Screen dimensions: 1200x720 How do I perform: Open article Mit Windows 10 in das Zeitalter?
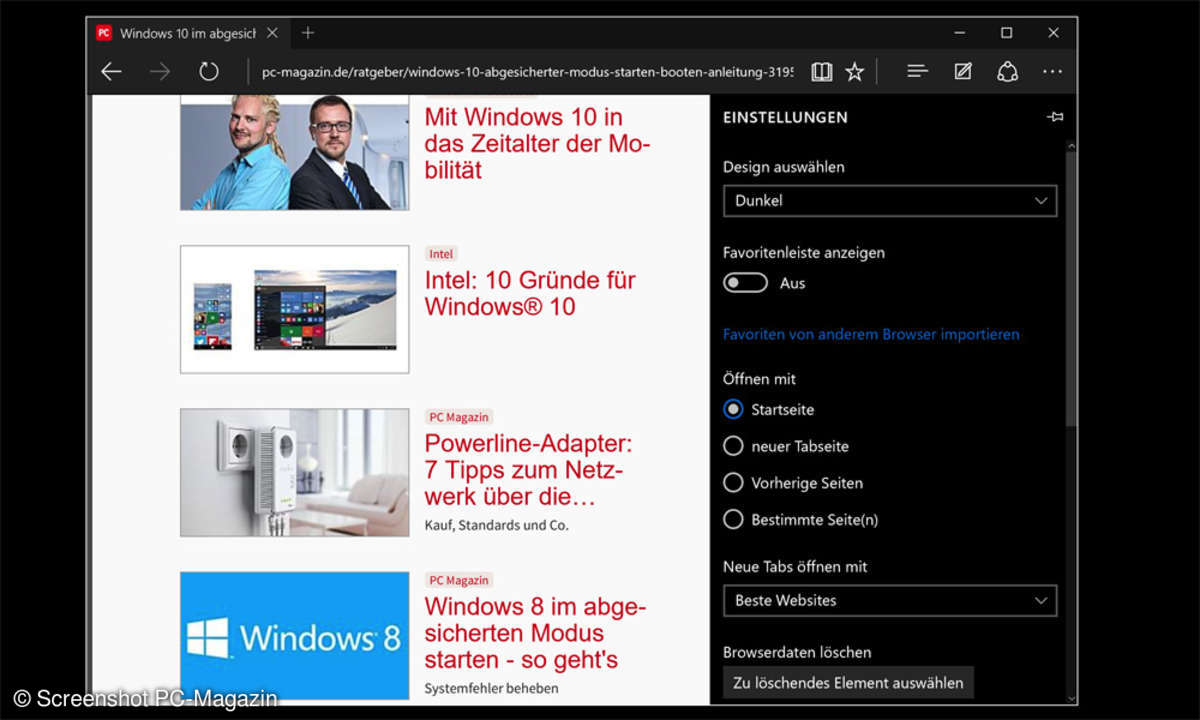pyautogui.click(x=537, y=143)
